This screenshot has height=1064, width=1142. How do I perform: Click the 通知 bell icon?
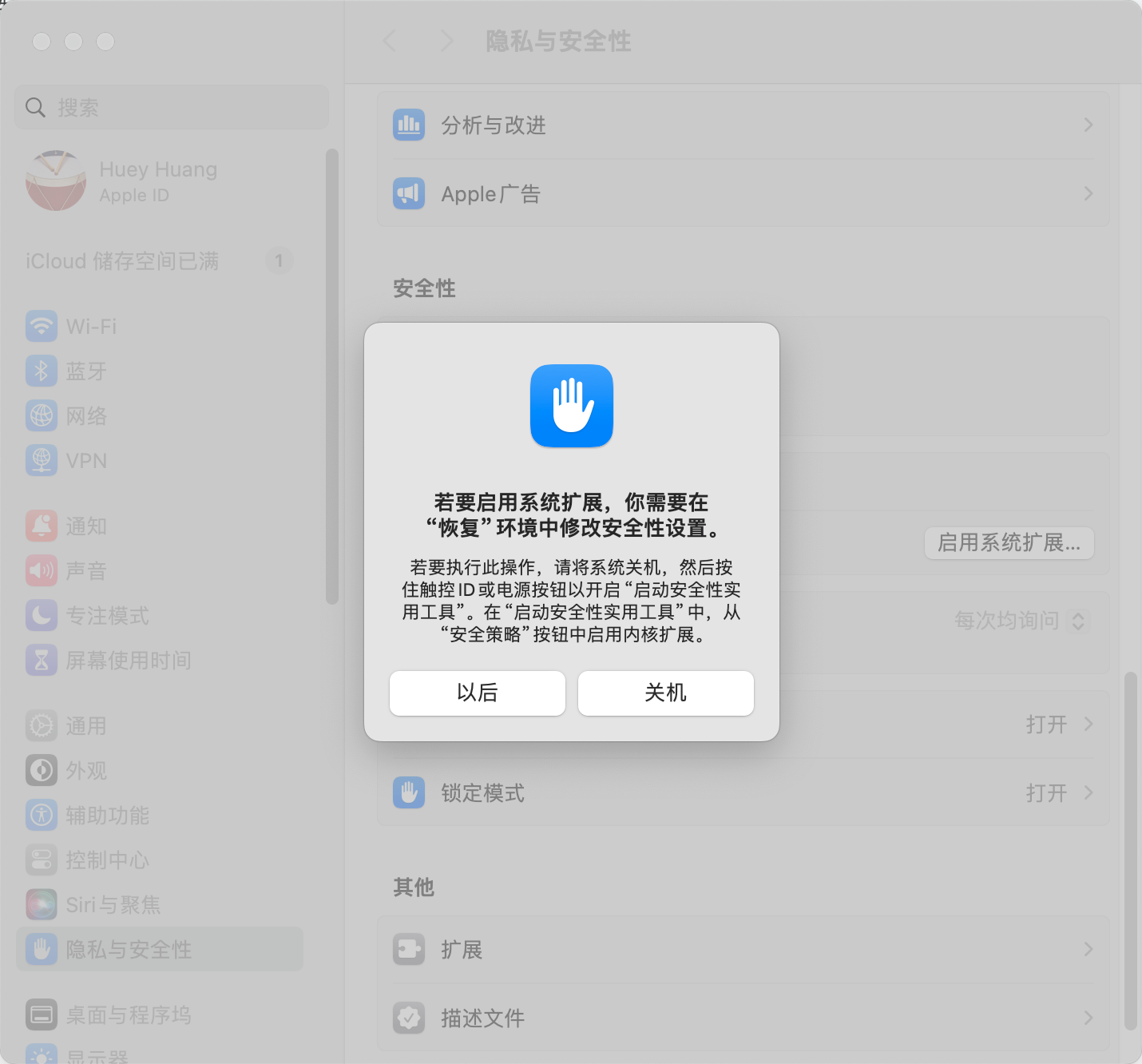42,526
